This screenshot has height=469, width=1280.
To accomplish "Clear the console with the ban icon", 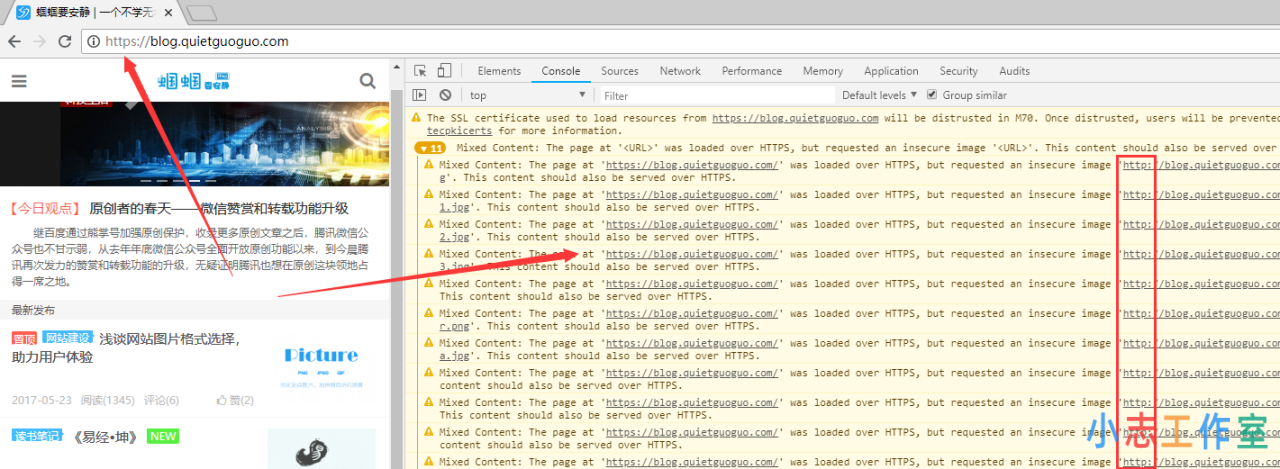I will pyautogui.click(x=445, y=95).
